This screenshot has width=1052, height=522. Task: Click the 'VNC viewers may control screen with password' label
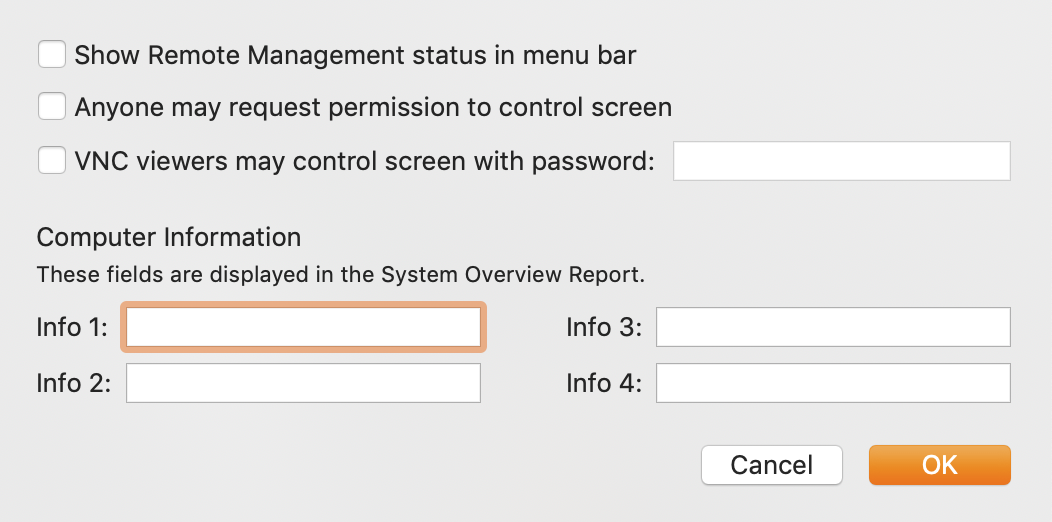pos(364,161)
